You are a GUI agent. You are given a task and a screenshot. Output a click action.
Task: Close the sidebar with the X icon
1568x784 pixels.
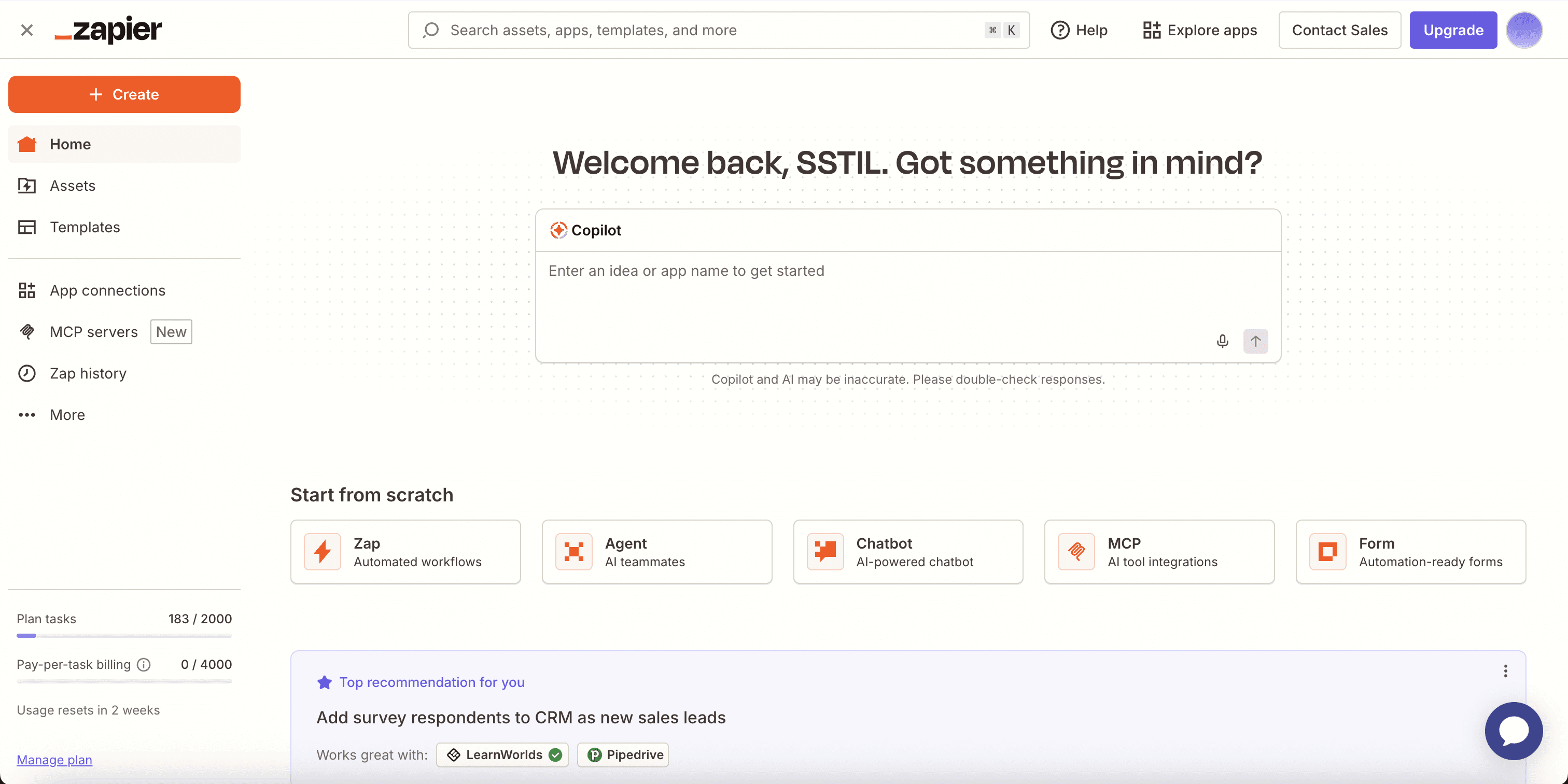coord(27,30)
